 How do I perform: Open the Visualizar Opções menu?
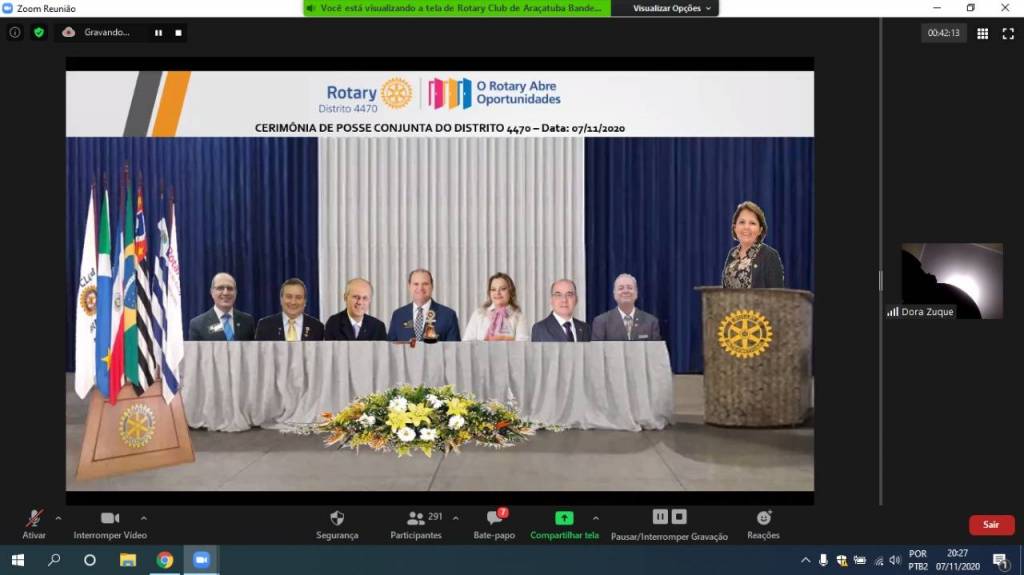pyautogui.click(x=672, y=8)
